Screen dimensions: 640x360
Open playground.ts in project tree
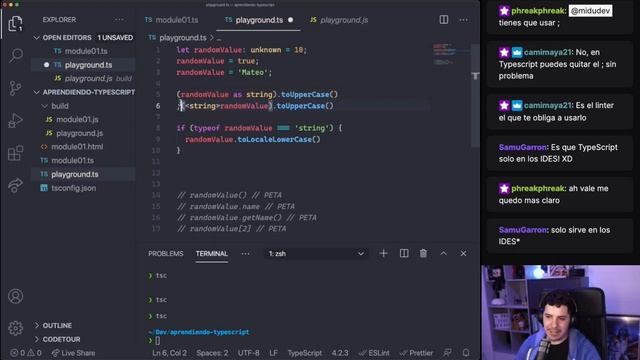[83, 174]
